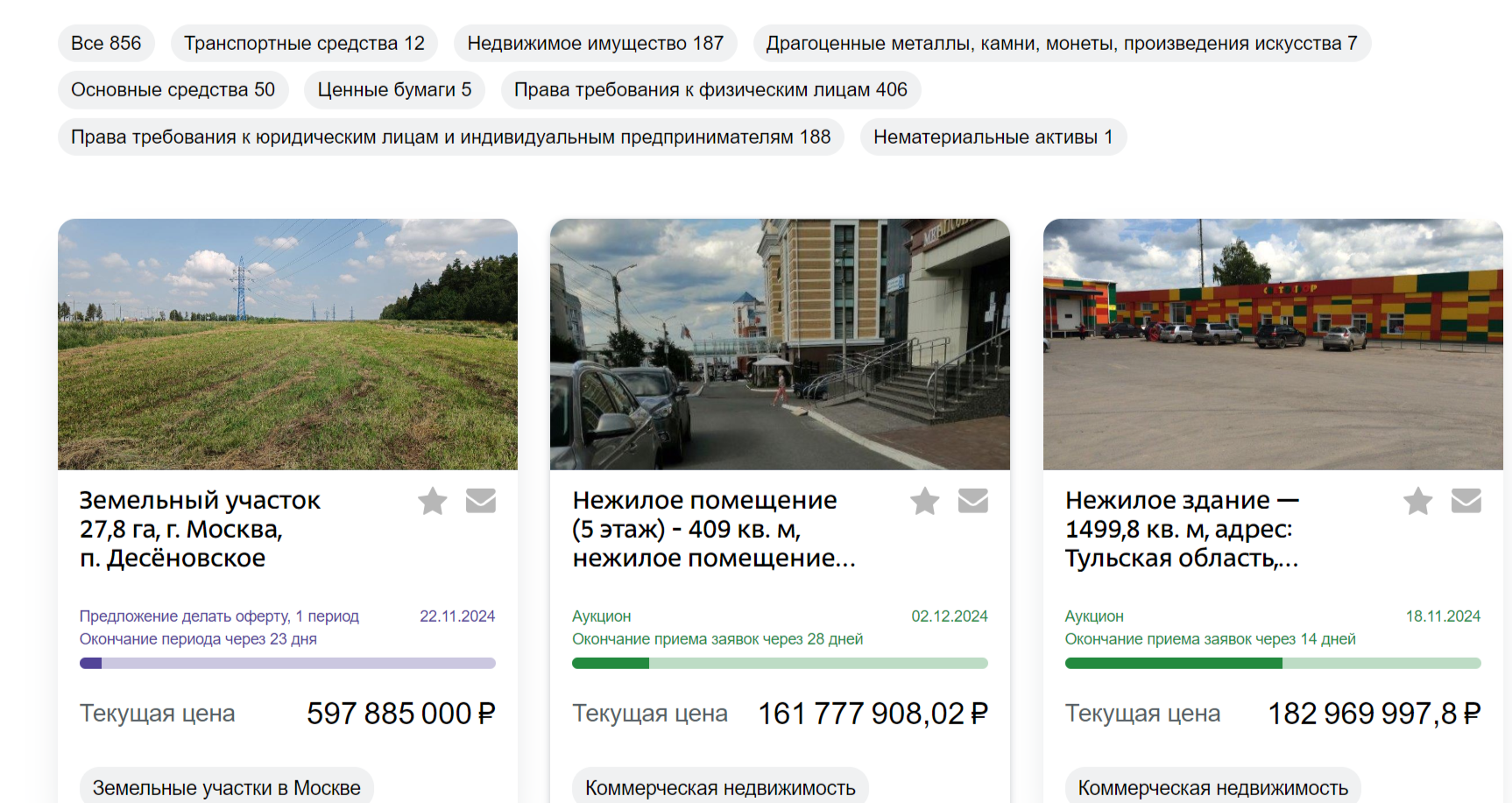The width and height of the screenshot is (1512, 803).
Task: Favorite the Tula region building listing
Action: 1417,501
